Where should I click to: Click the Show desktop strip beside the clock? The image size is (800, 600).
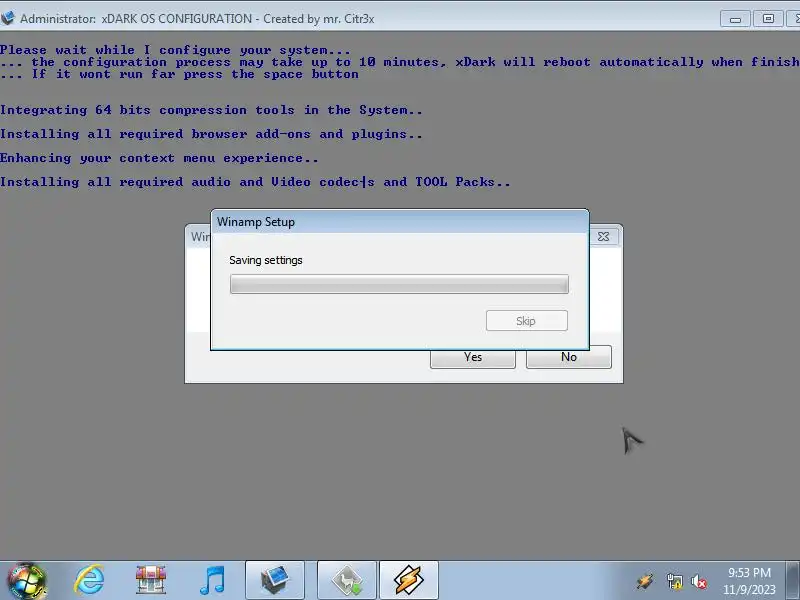click(x=793, y=581)
